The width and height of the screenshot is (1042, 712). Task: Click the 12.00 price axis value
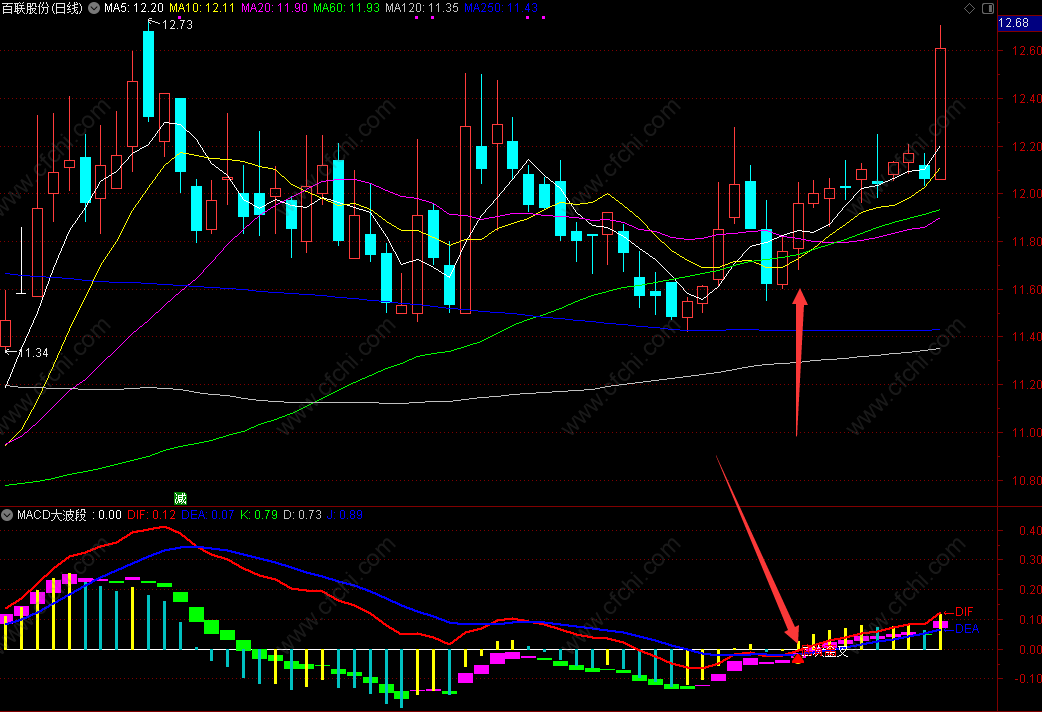point(1027,194)
